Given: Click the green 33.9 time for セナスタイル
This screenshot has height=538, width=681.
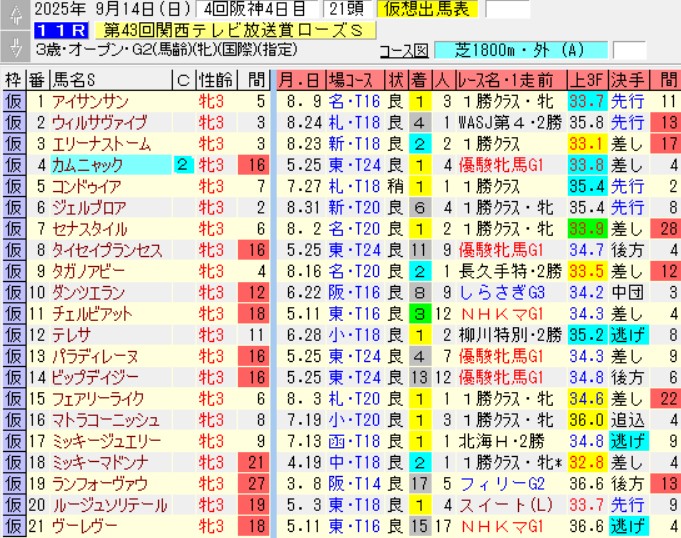Looking at the screenshot, I should click(585, 229).
